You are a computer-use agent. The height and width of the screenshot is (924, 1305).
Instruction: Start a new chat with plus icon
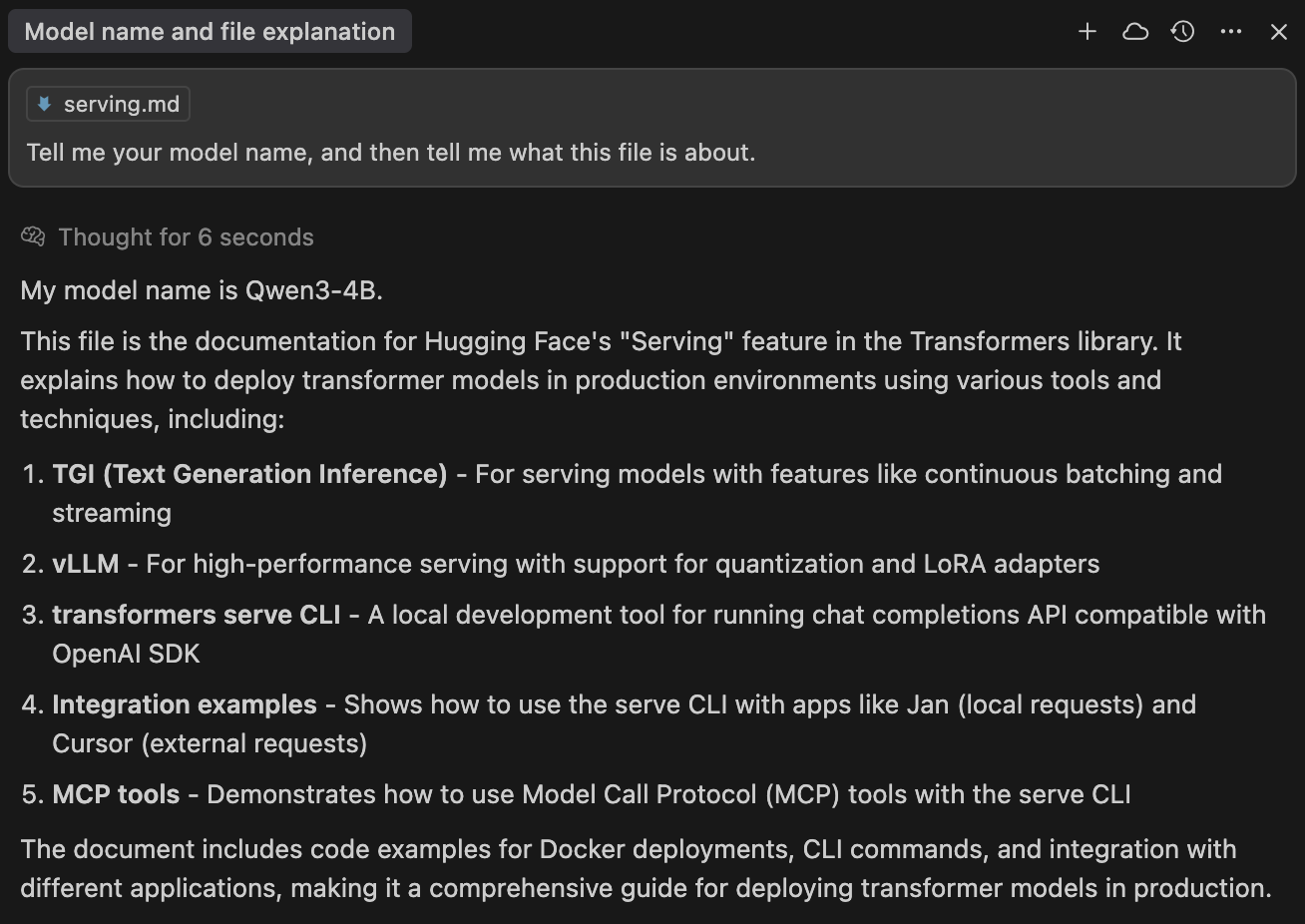coord(1087,32)
